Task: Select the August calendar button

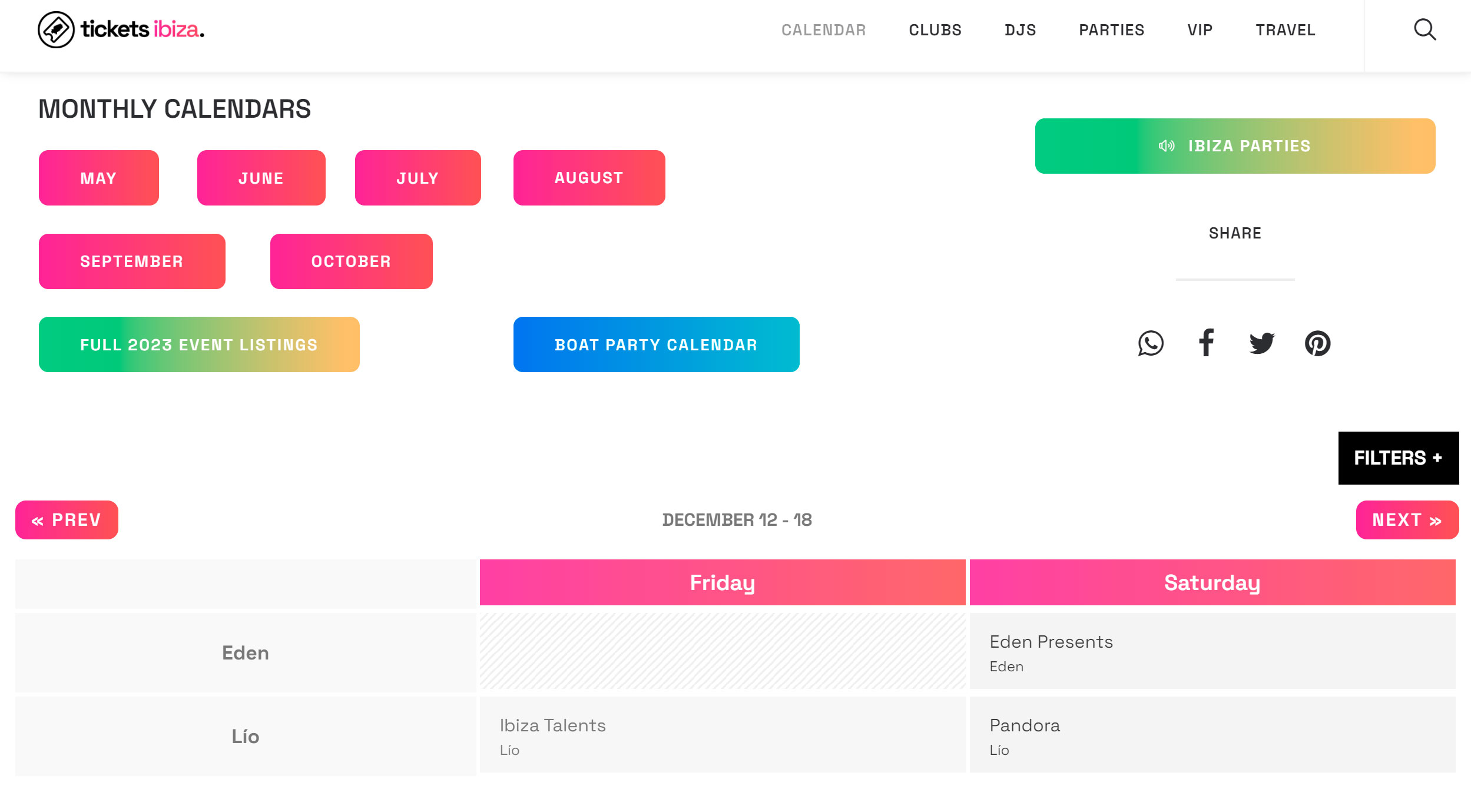Action: [589, 178]
